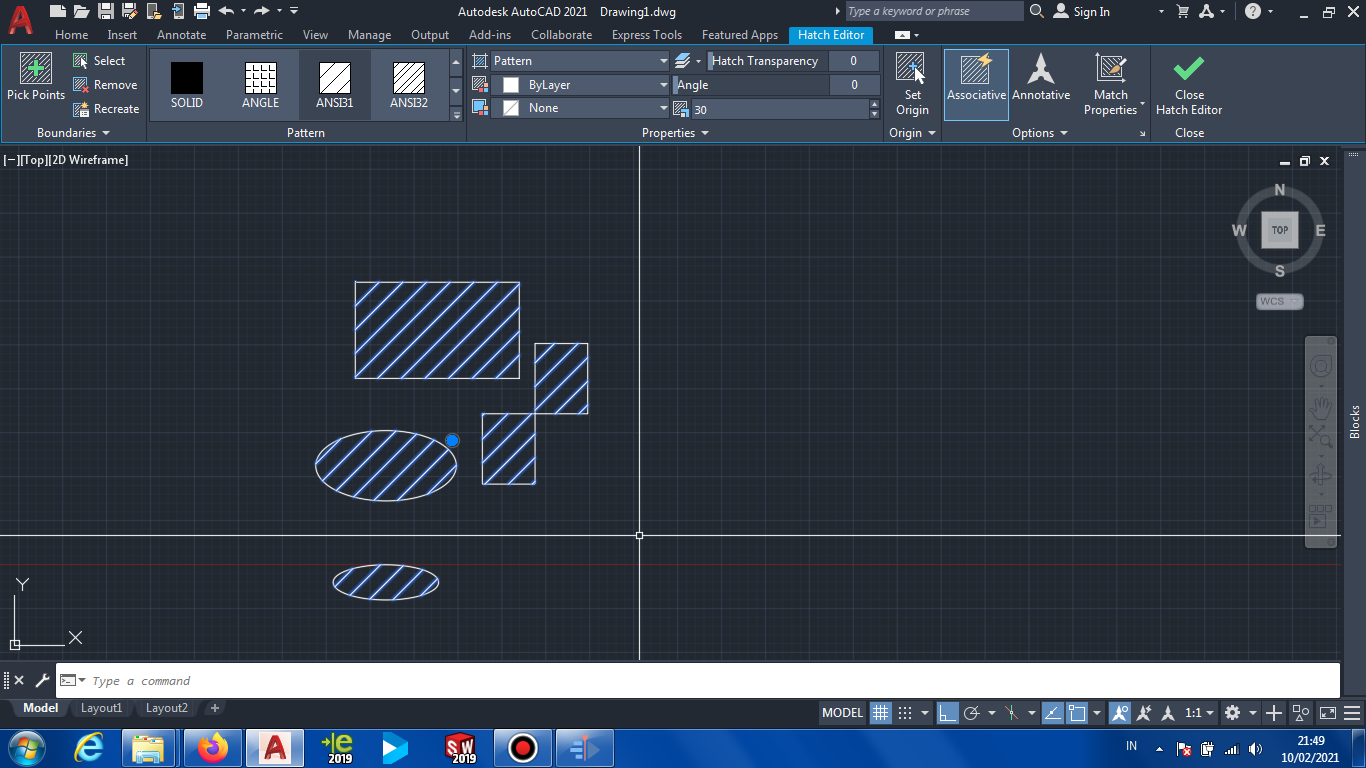This screenshot has width=1366, height=768.
Task: Open the Express Tools menu
Action: click(x=646, y=34)
